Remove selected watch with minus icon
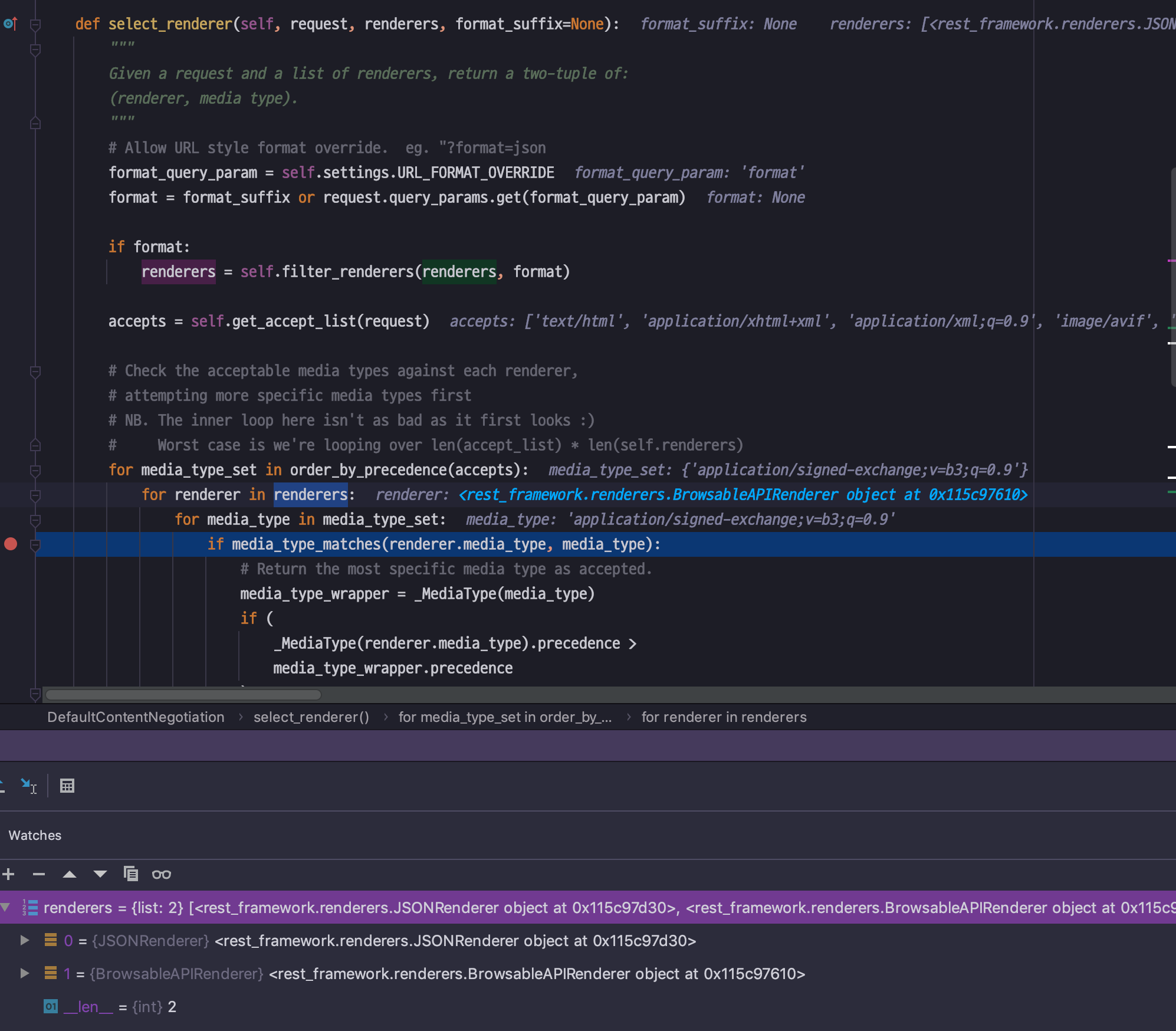 [39, 874]
